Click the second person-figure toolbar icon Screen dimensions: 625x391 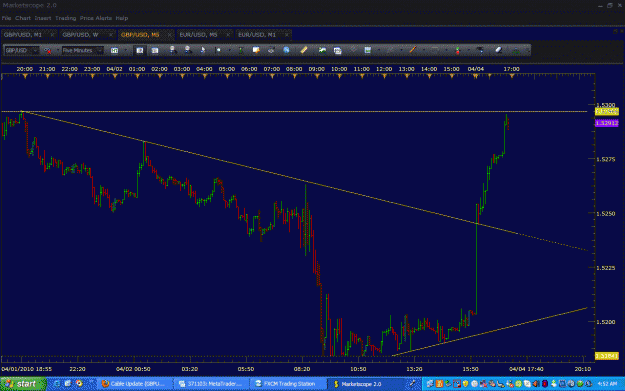(187, 51)
